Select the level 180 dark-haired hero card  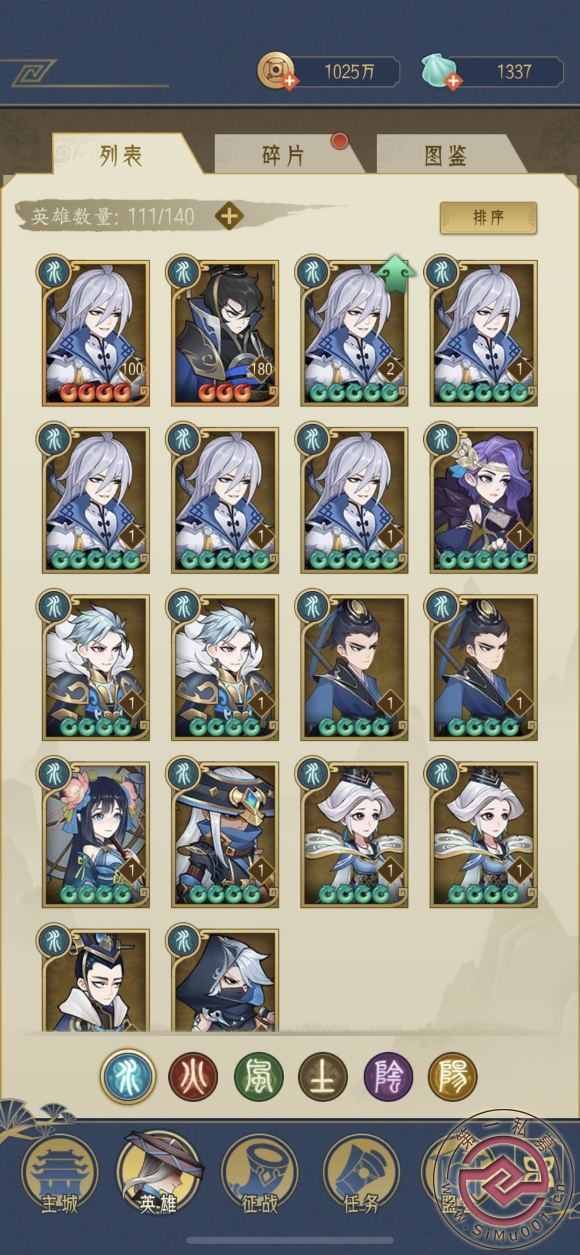225,333
